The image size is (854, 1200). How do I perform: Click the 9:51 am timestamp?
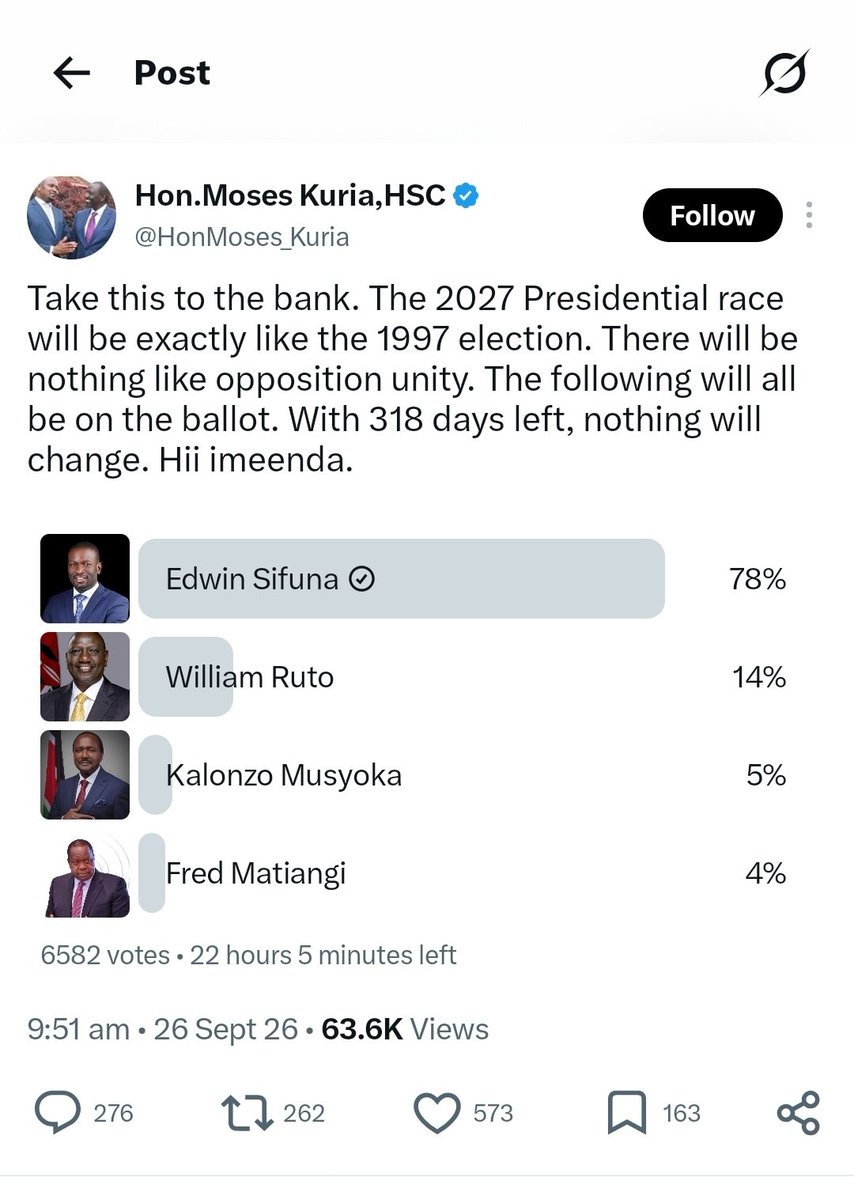79,1029
